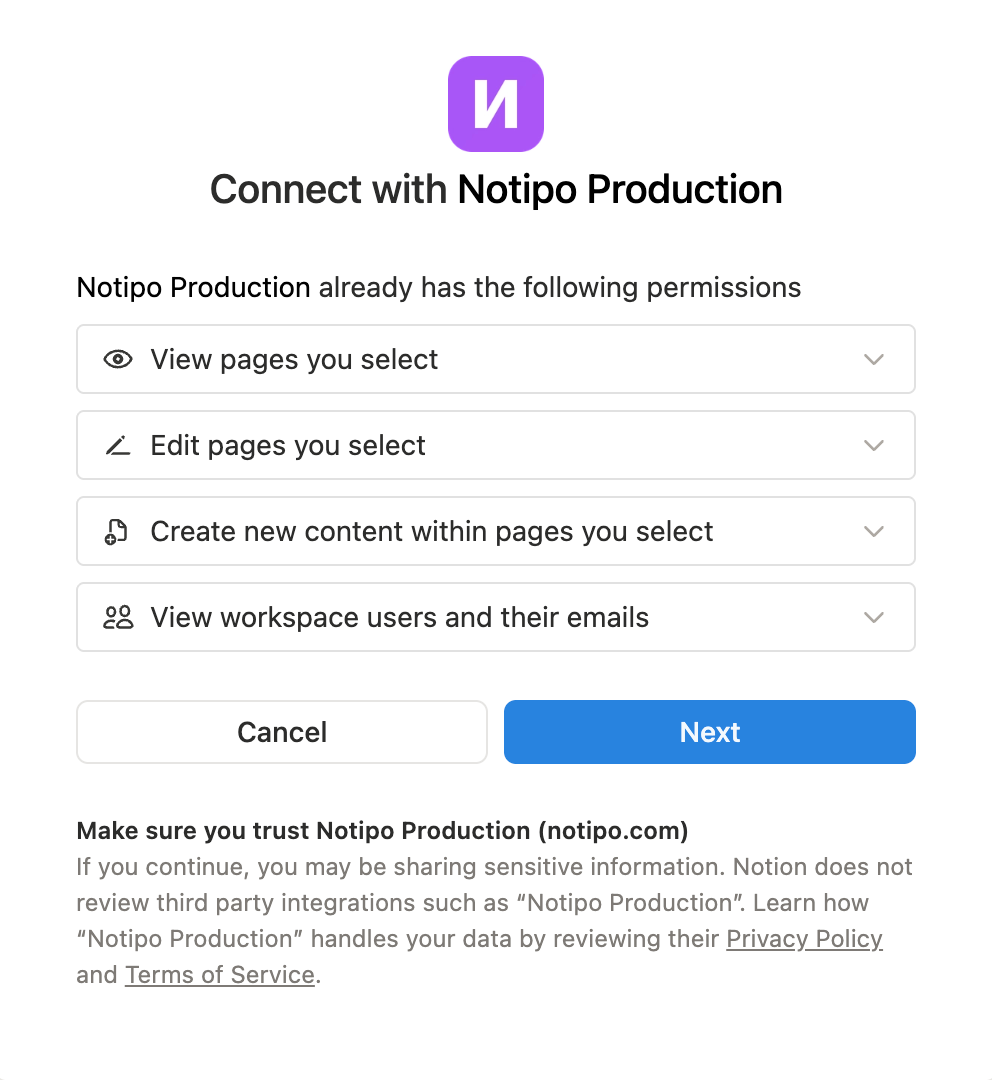Click the people icon on workspace users permission
This screenshot has height=1080, width=992.
coord(117,617)
